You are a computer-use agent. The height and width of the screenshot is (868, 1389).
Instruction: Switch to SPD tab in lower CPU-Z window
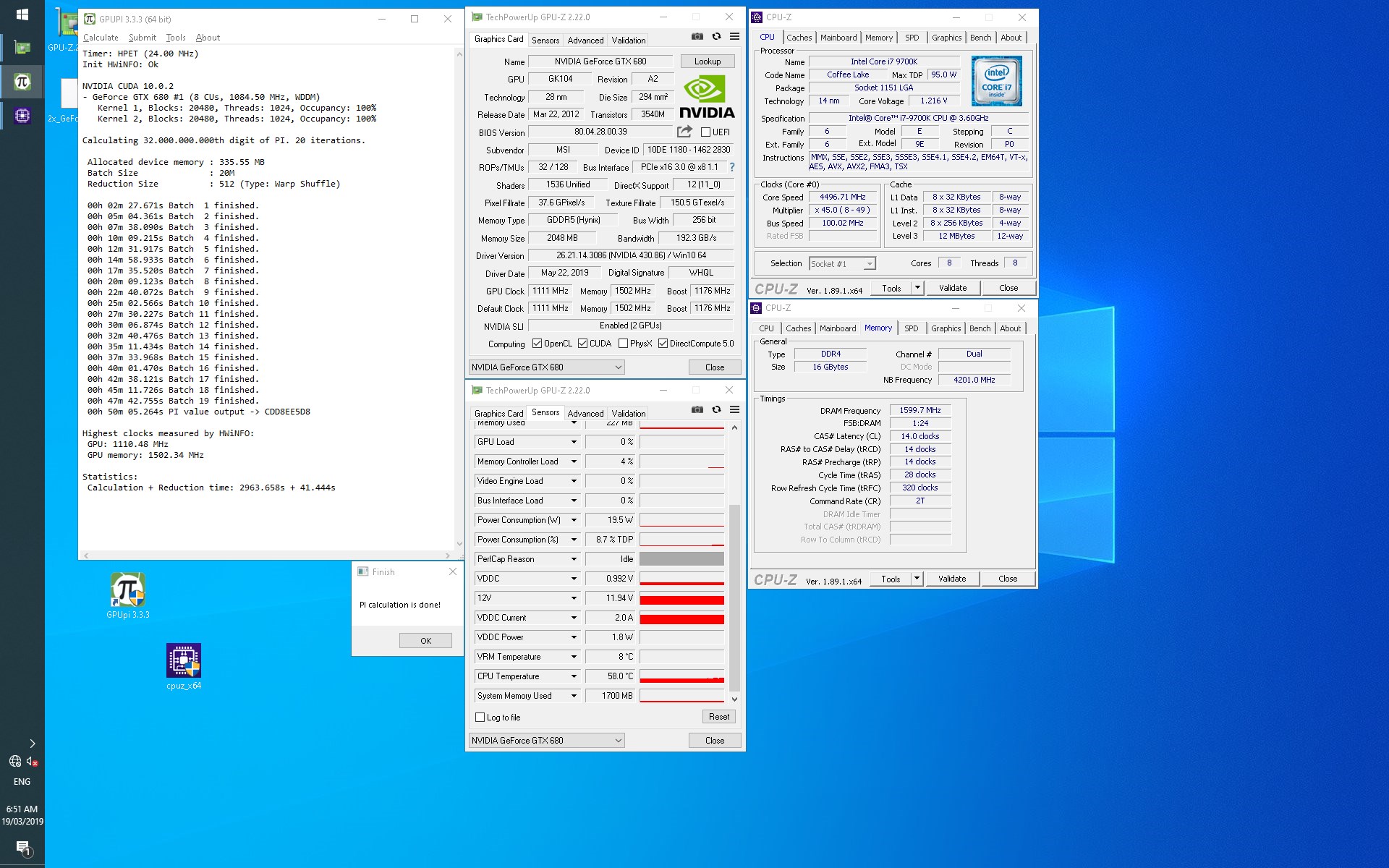click(912, 328)
